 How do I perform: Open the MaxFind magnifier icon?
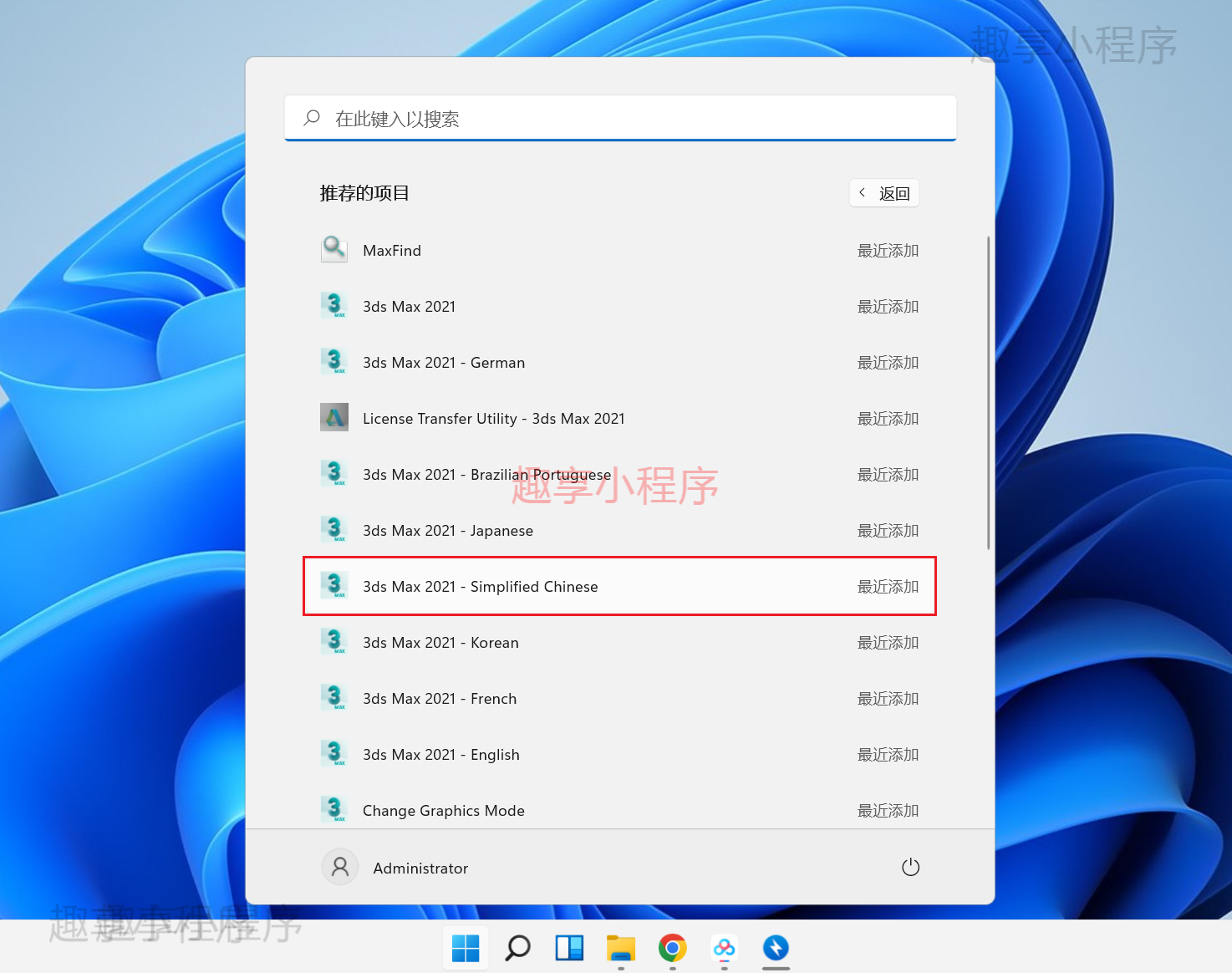[334, 249]
